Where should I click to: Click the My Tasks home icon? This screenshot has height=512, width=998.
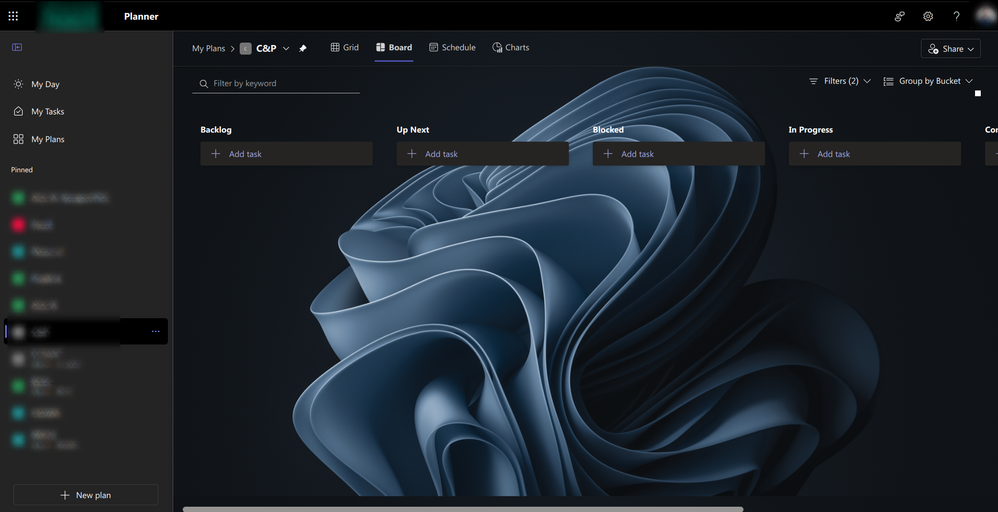(x=18, y=111)
